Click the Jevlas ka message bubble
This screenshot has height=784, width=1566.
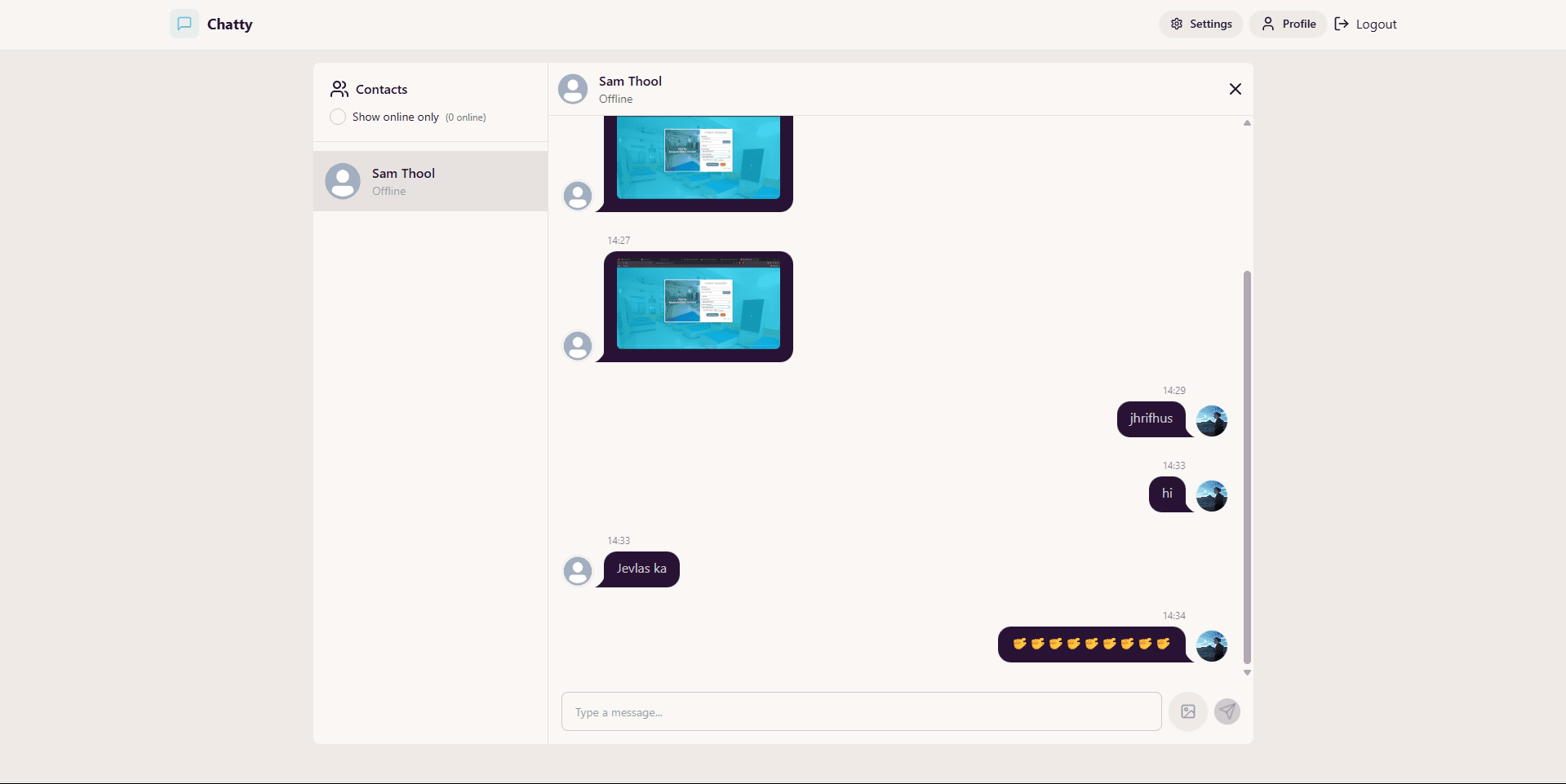point(641,569)
